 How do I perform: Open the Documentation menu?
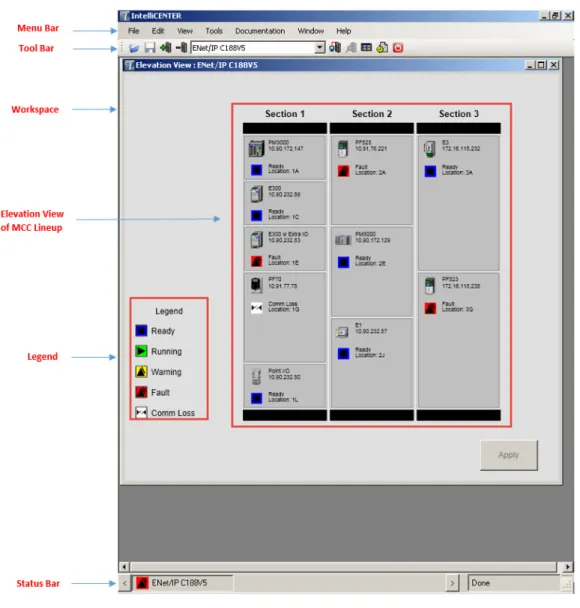click(260, 31)
